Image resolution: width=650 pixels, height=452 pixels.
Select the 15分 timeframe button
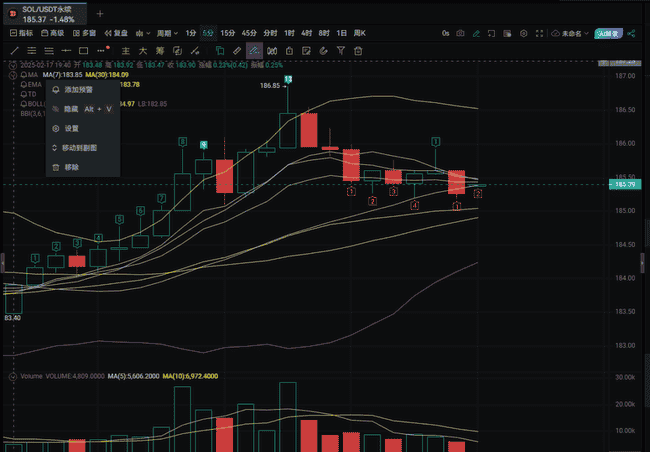pyautogui.click(x=228, y=33)
